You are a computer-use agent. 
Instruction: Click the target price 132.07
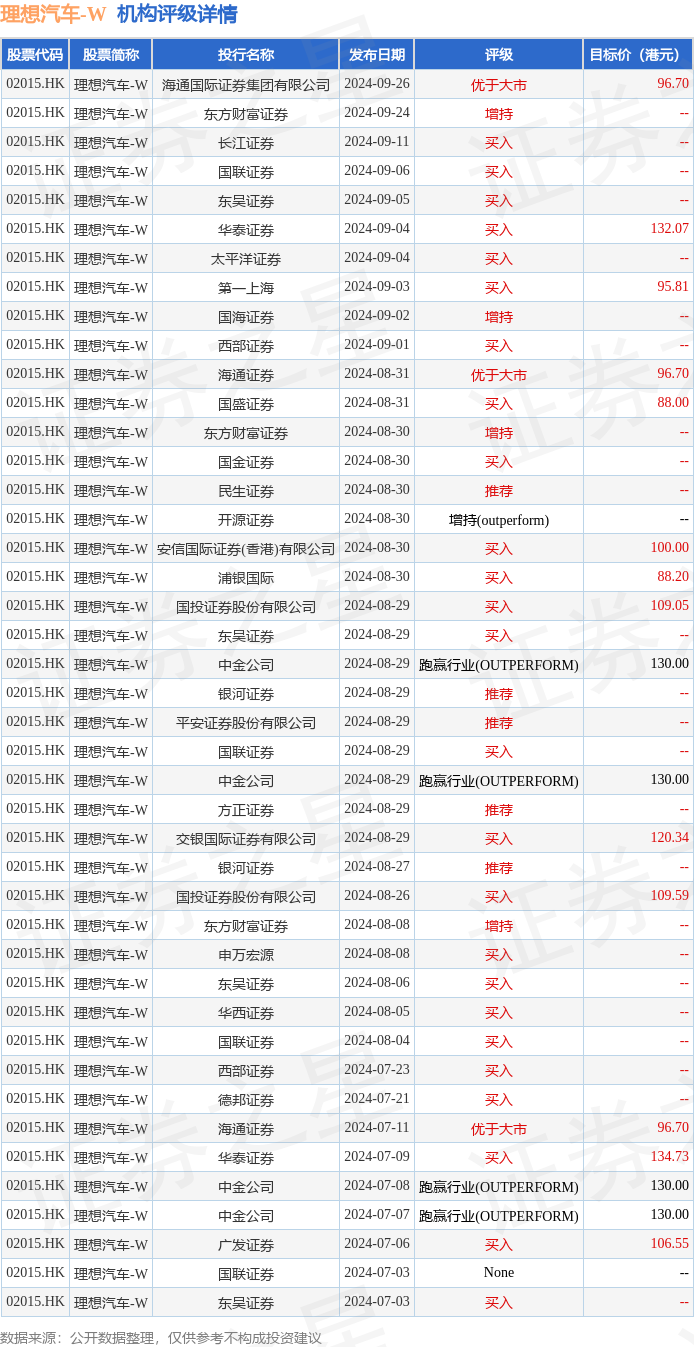pyautogui.click(x=670, y=229)
